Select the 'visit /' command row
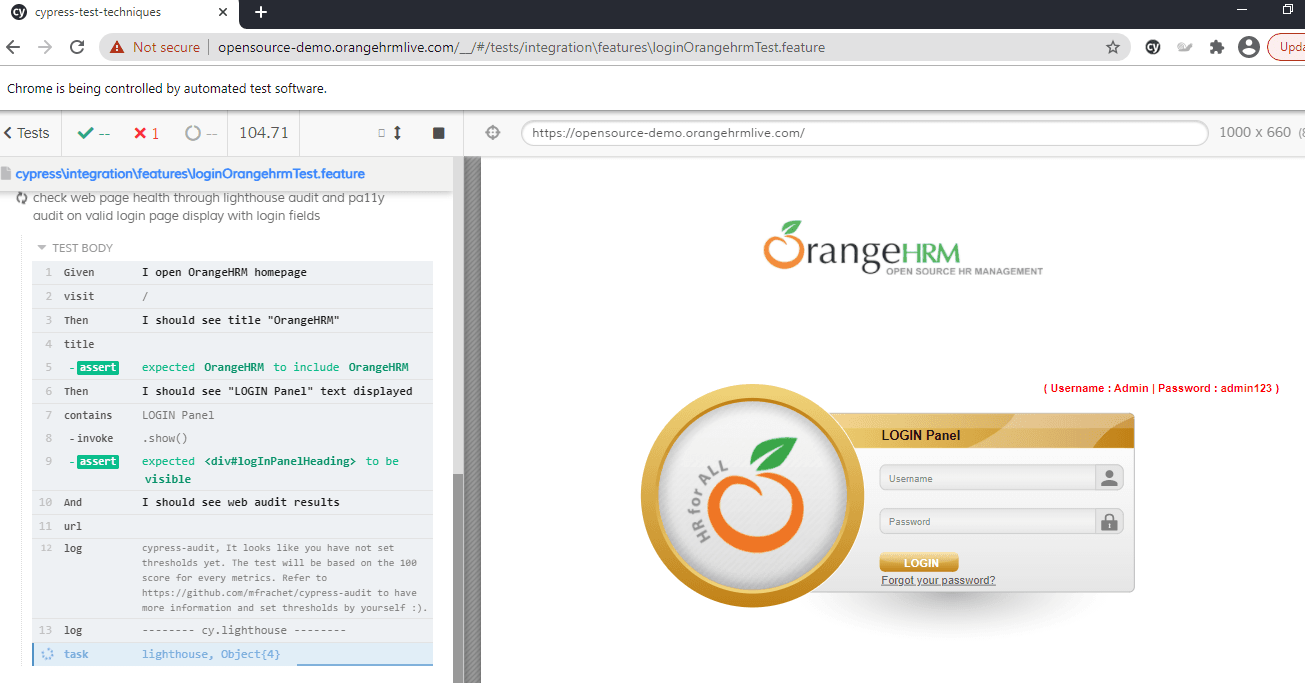The height and width of the screenshot is (683, 1305). [x=232, y=296]
